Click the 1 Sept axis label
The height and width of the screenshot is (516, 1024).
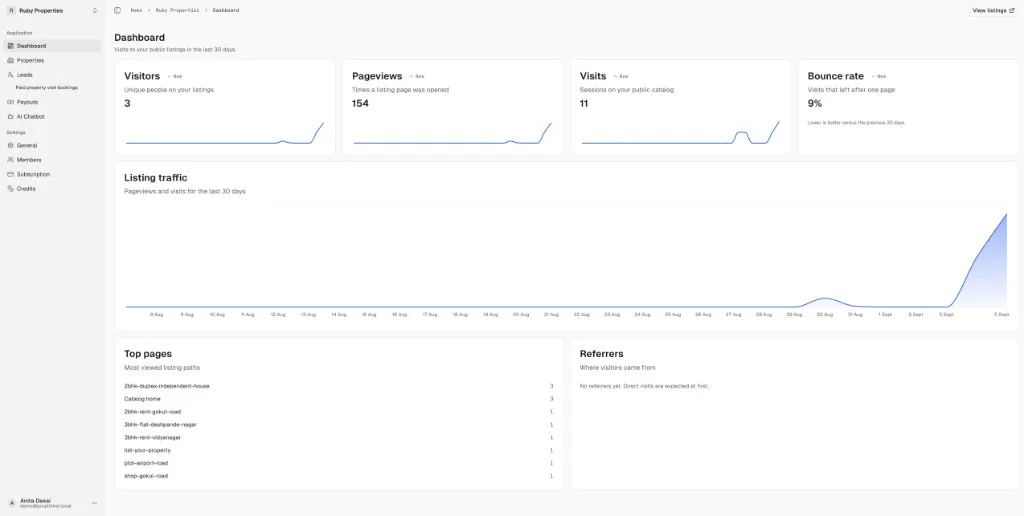pyautogui.click(x=886, y=314)
